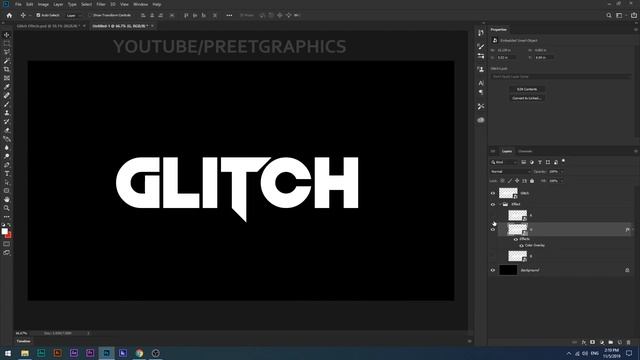The height and width of the screenshot is (360, 640).
Task: Select the Pen tool
Action: point(7,165)
